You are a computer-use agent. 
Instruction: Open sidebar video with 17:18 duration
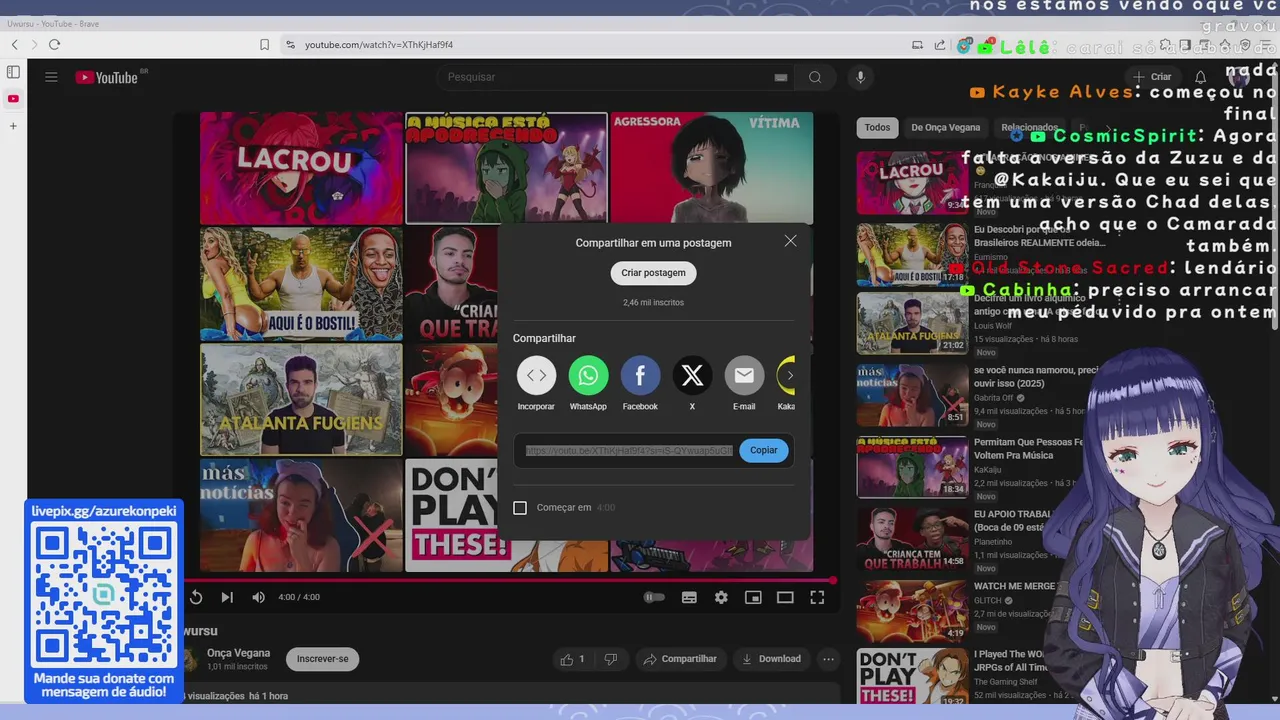click(x=912, y=254)
